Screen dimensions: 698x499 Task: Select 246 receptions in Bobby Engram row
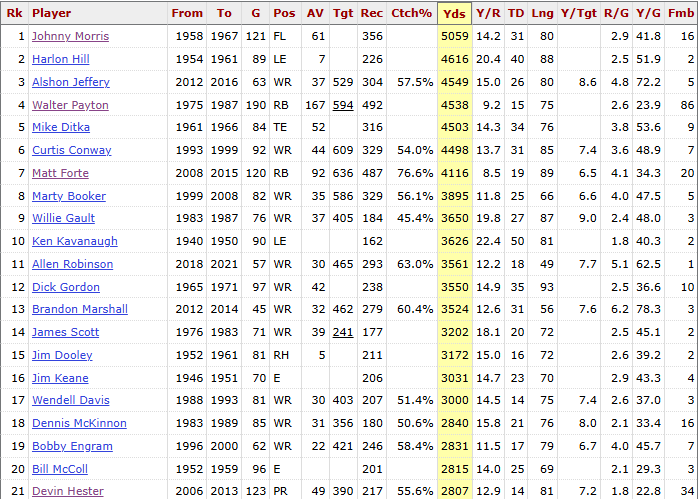pos(372,446)
